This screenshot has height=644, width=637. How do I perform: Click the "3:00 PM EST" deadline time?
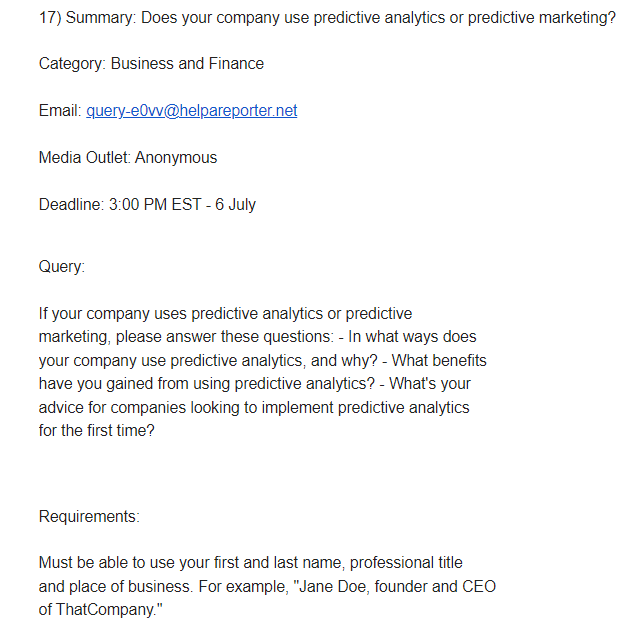tap(152, 205)
